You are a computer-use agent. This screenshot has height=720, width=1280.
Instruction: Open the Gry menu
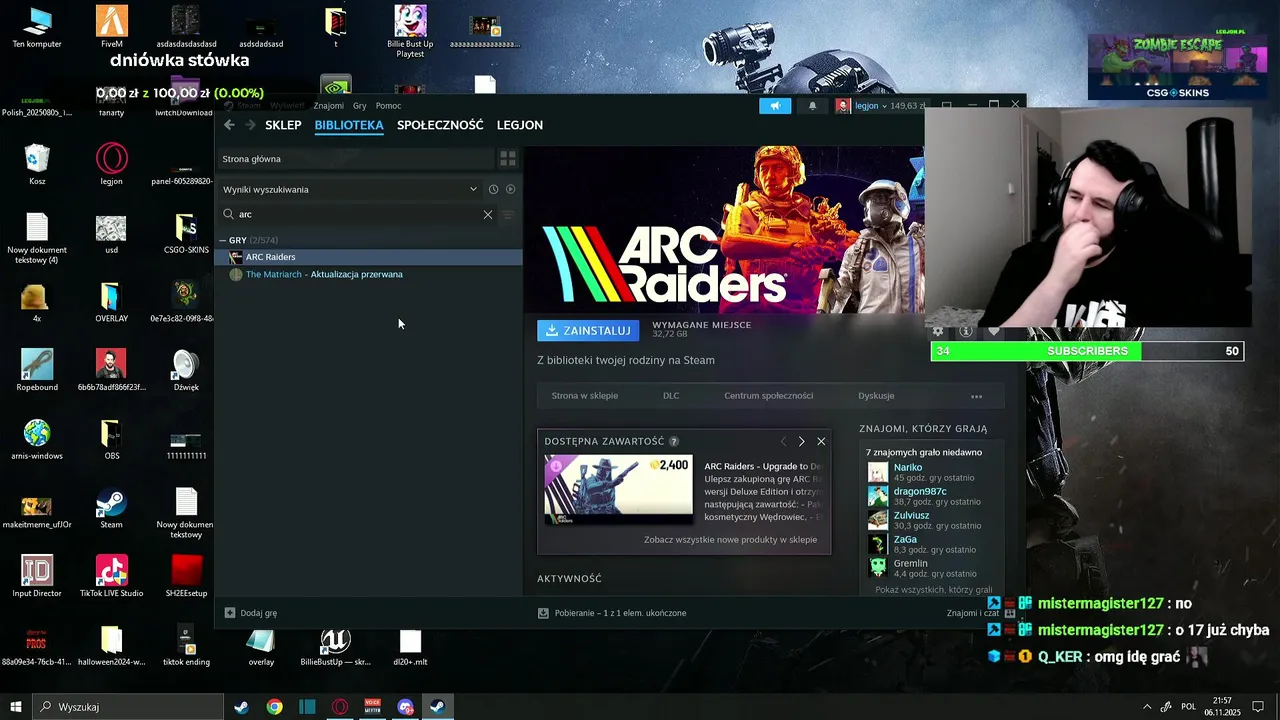pos(359,106)
